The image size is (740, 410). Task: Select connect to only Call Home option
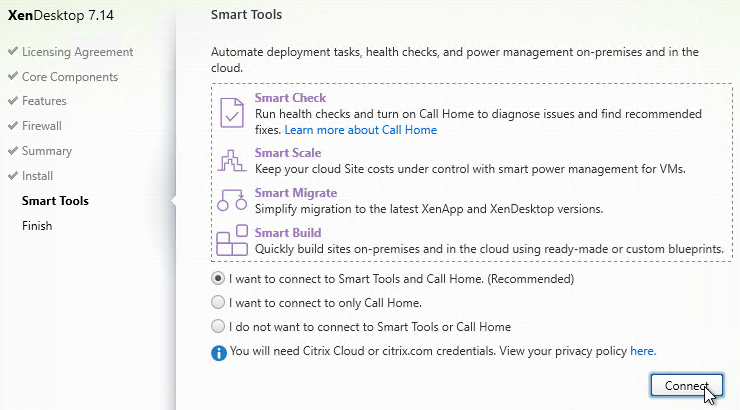[218, 302]
